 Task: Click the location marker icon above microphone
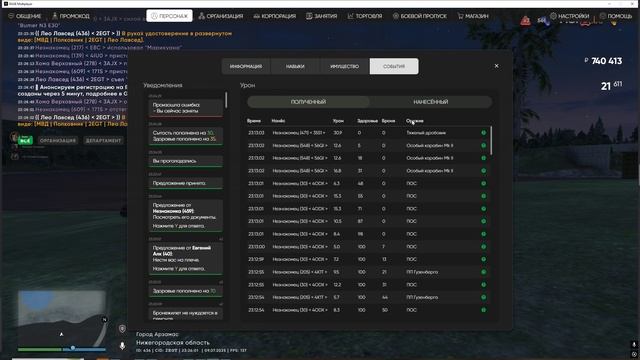pos(122,329)
